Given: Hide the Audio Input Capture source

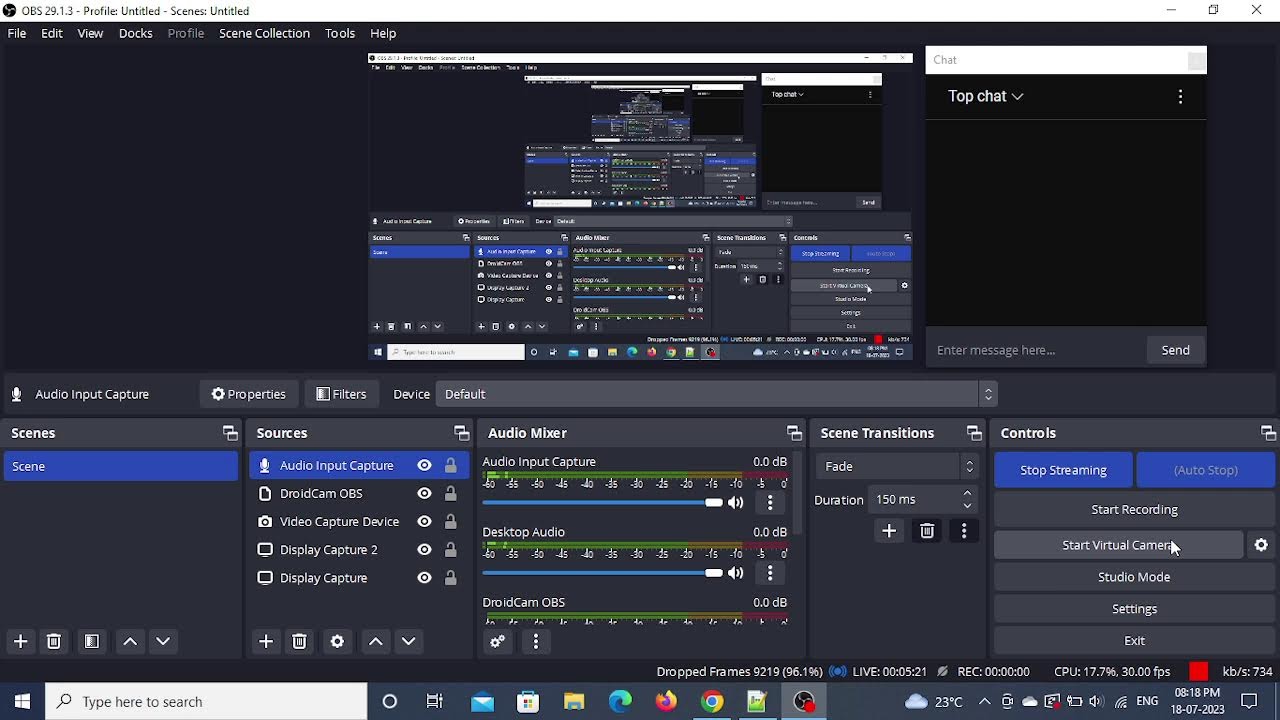Looking at the screenshot, I should click(x=425, y=466).
